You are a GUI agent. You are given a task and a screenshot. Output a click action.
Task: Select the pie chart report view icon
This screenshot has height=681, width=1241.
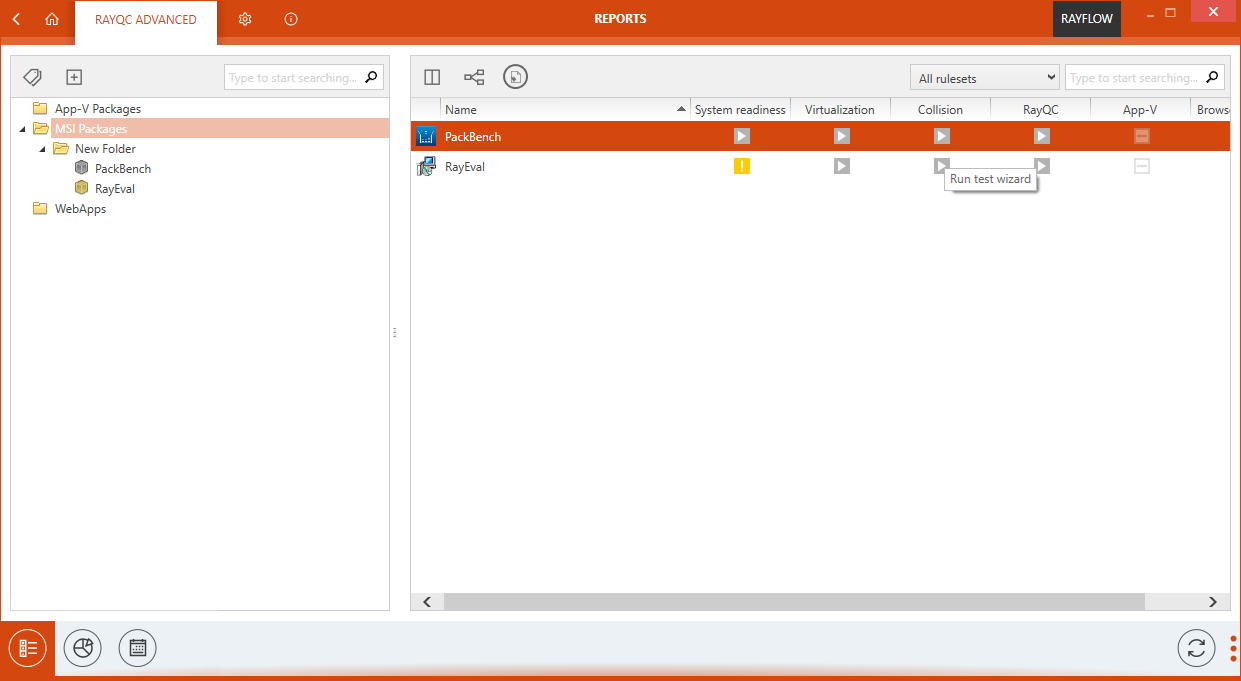pos(82,648)
